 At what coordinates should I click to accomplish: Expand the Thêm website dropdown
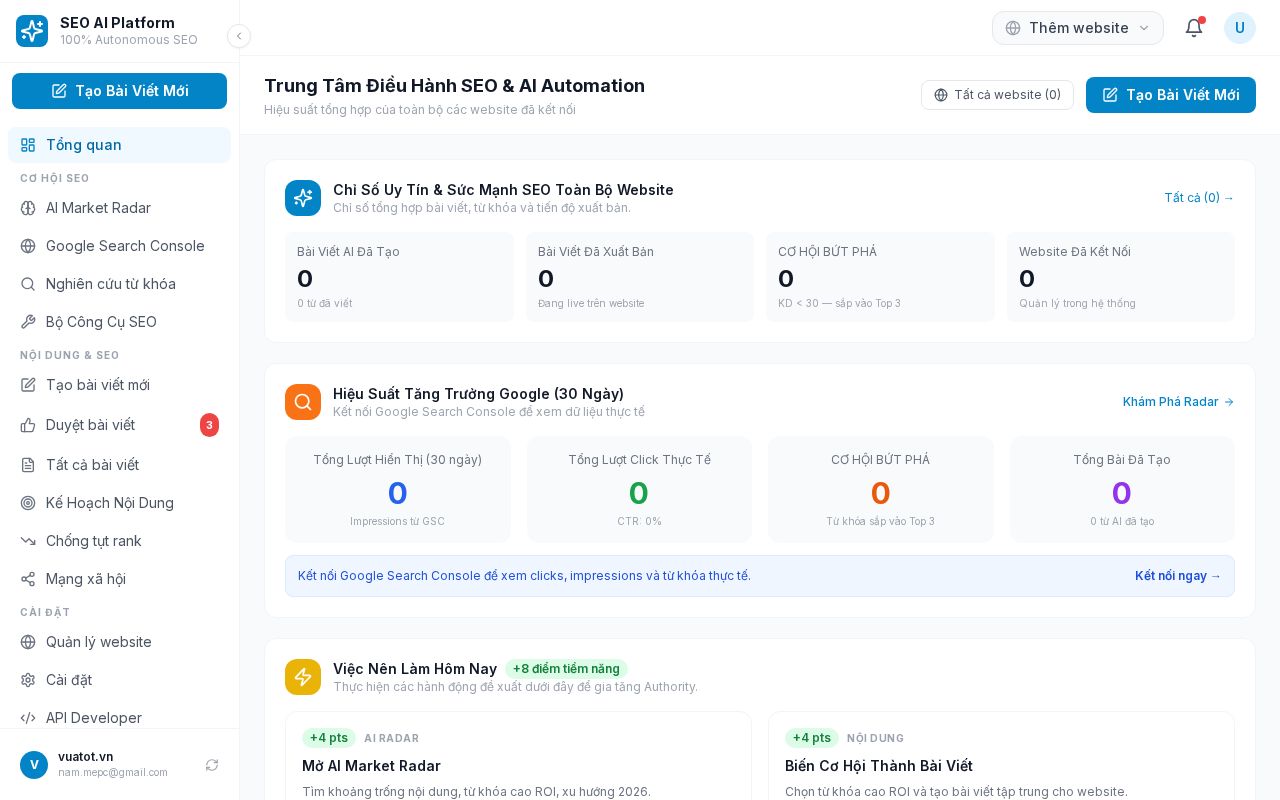click(x=1078, y=28)
